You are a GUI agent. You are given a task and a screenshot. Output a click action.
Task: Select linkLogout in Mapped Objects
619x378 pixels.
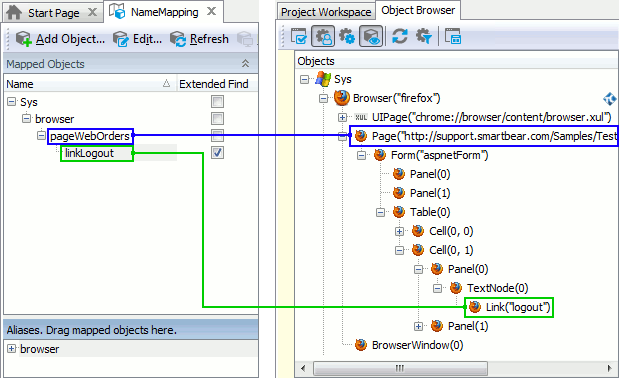click(x=90, y=153)
